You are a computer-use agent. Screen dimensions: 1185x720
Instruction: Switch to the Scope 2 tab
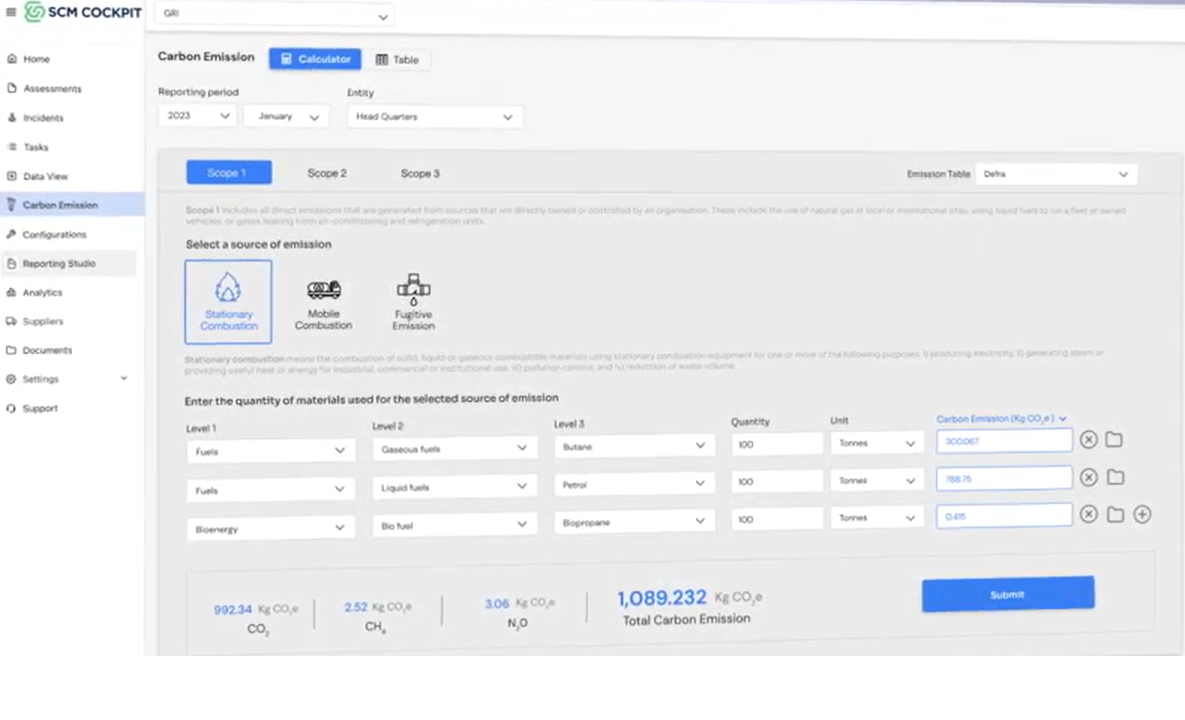tap(326, 172)
